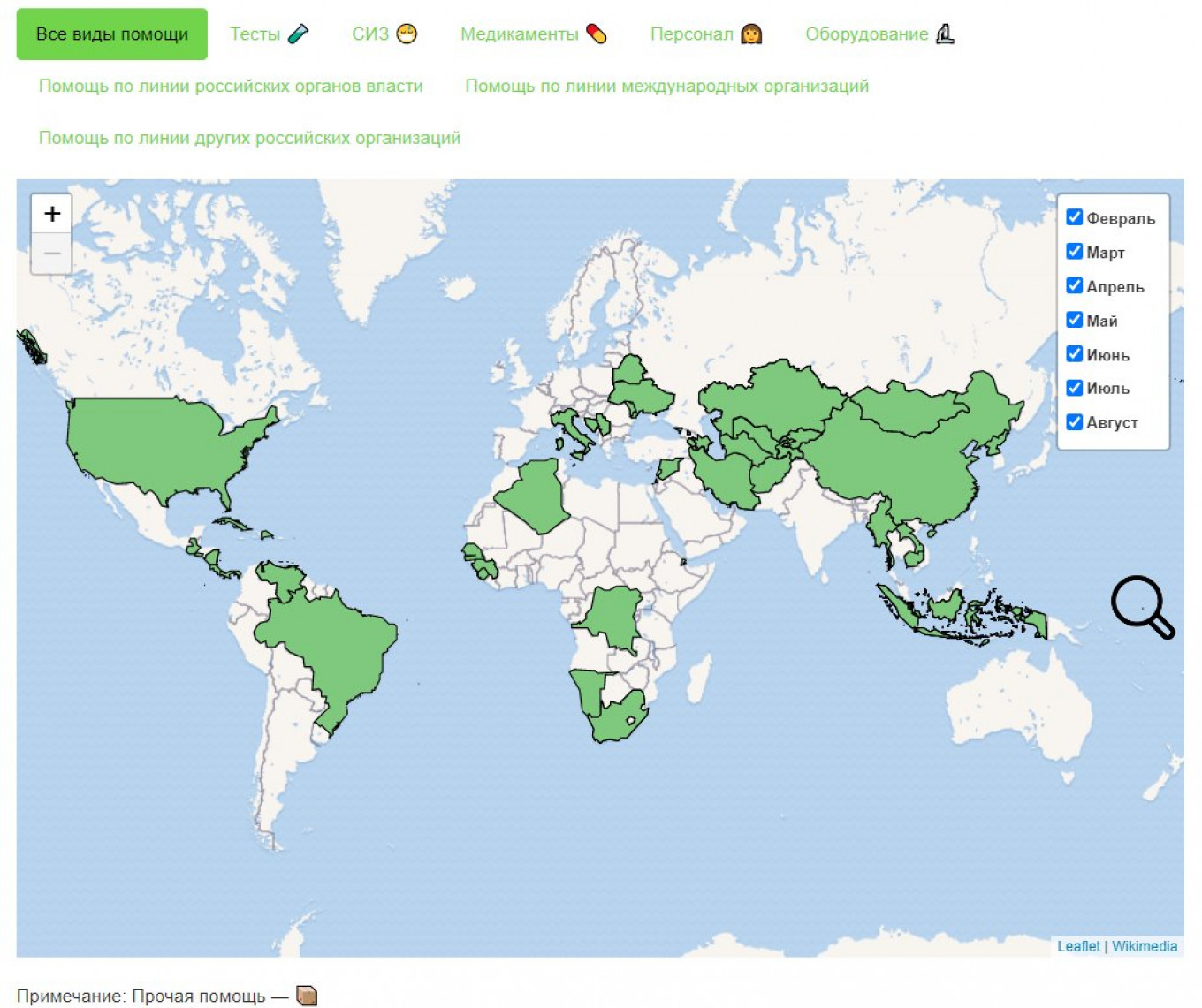Disable the Июнь checkbox
1202x1008 pixels.
point(1075,354)
